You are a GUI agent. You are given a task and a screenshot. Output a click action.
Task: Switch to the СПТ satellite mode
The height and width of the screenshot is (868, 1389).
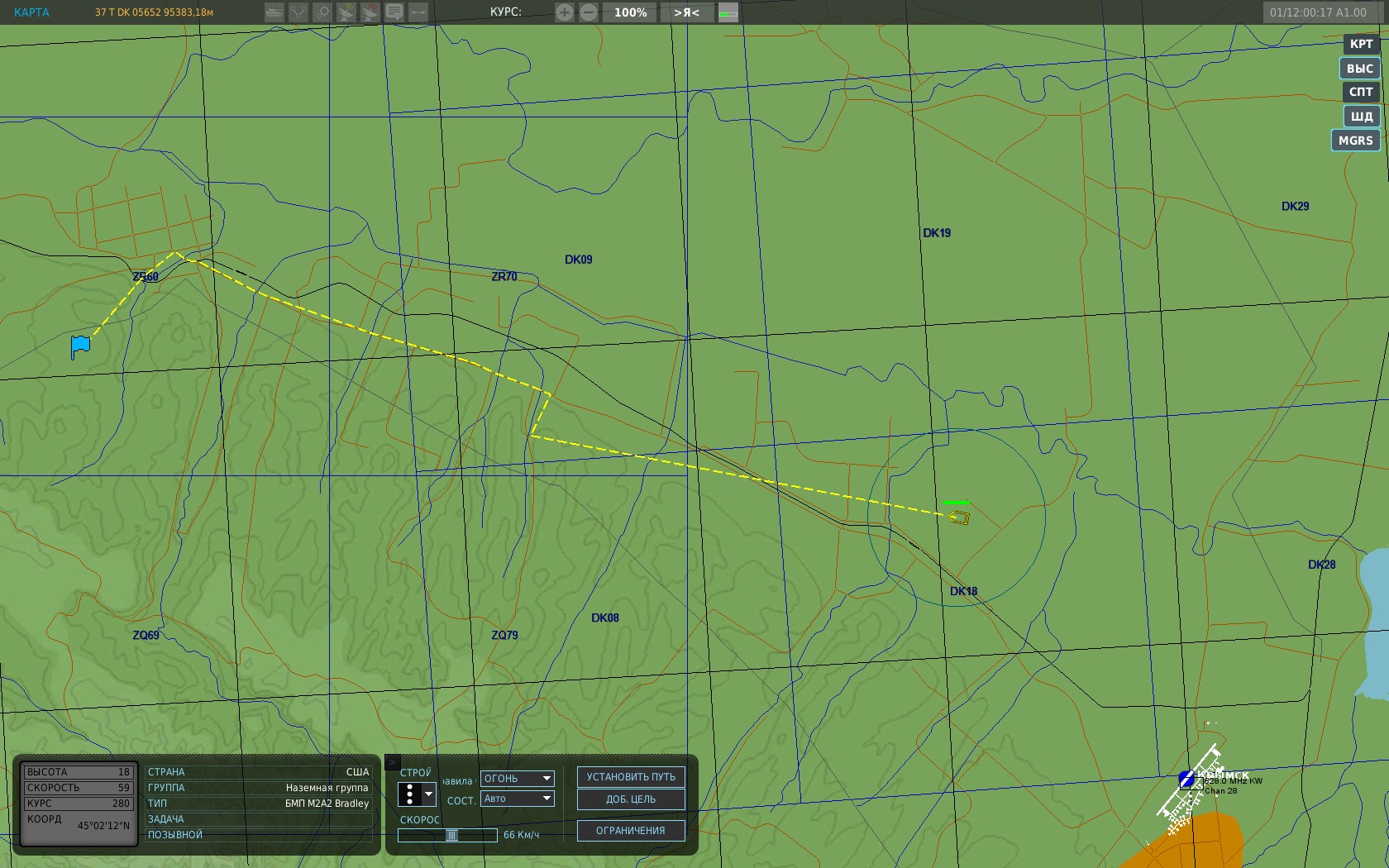click(x=1361, y=92)
